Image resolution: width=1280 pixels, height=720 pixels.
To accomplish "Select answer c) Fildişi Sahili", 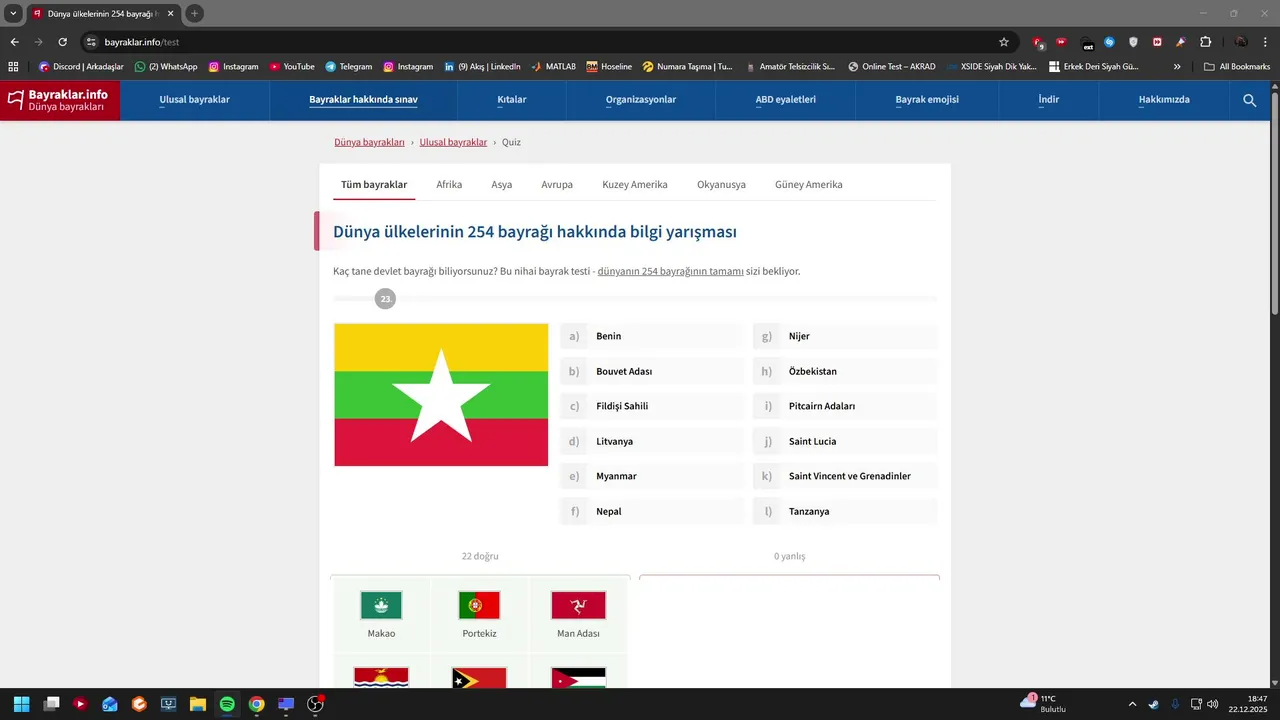I will tap(652, 406).
